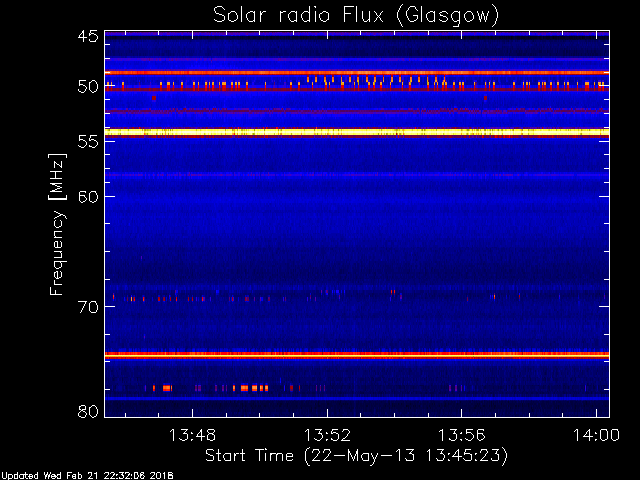Select the '70' frequency axis label
The image size is (640, 480).
click(x=88, y=307)
